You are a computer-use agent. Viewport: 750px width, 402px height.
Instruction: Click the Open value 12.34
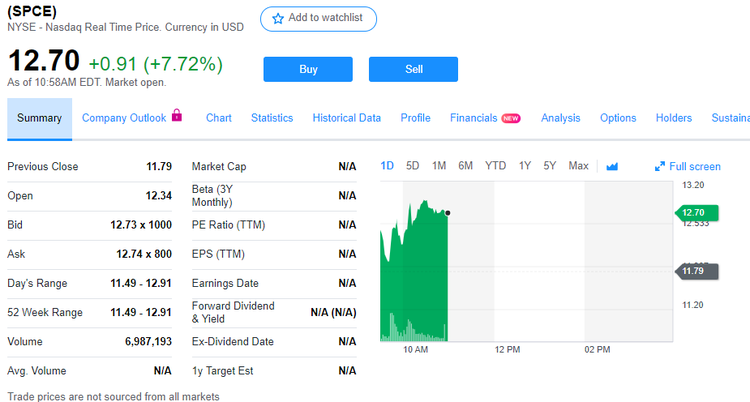click(x=159, y=196)
